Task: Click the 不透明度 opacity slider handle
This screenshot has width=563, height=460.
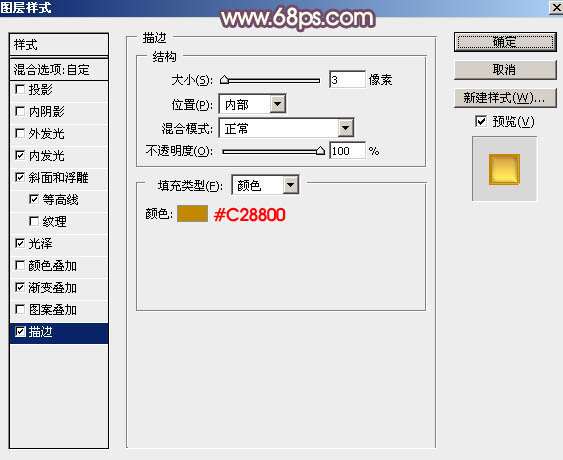Action: point(320,151)
